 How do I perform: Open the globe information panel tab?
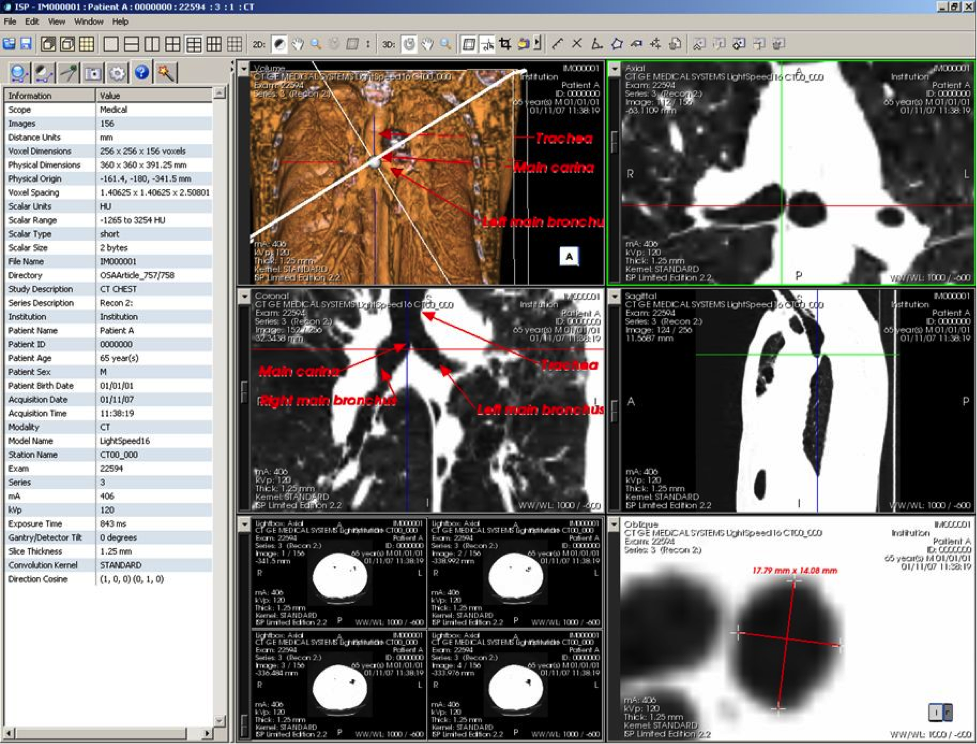click(19, 72)
